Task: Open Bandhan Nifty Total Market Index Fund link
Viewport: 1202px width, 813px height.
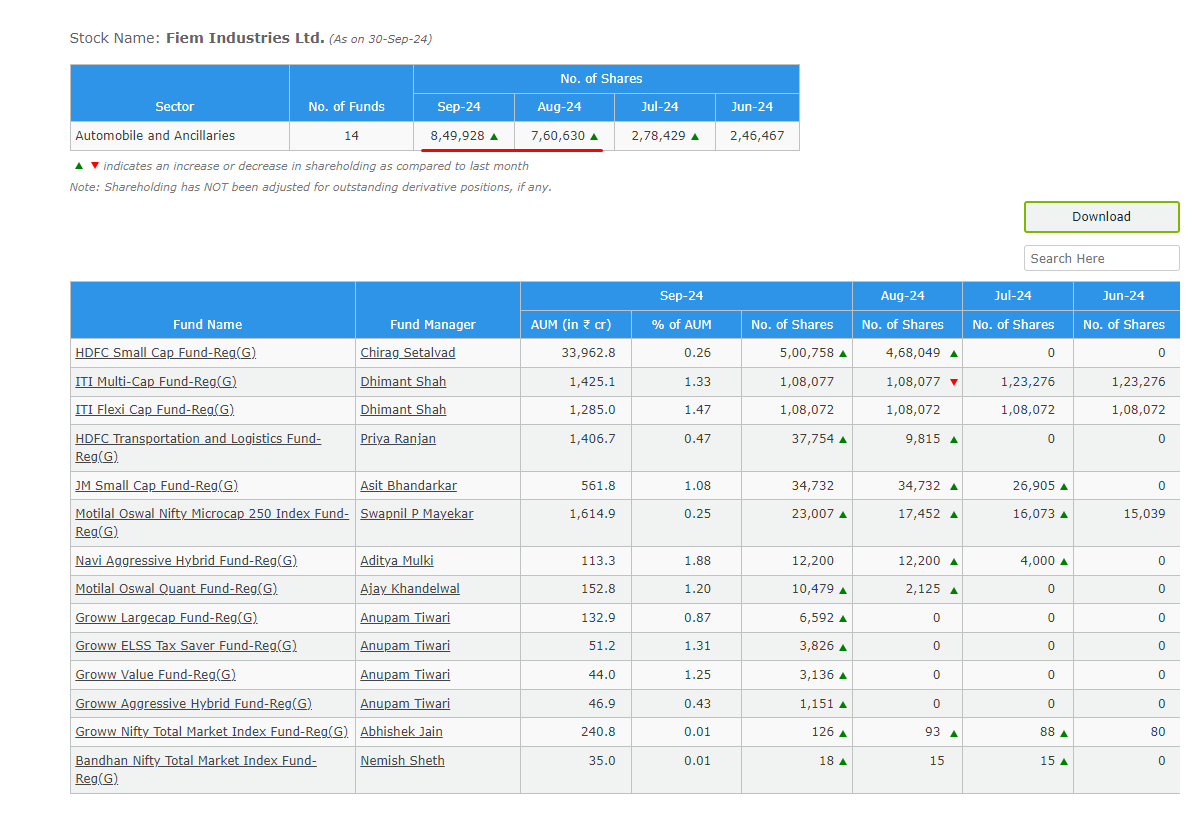Action: coord(196,769)
